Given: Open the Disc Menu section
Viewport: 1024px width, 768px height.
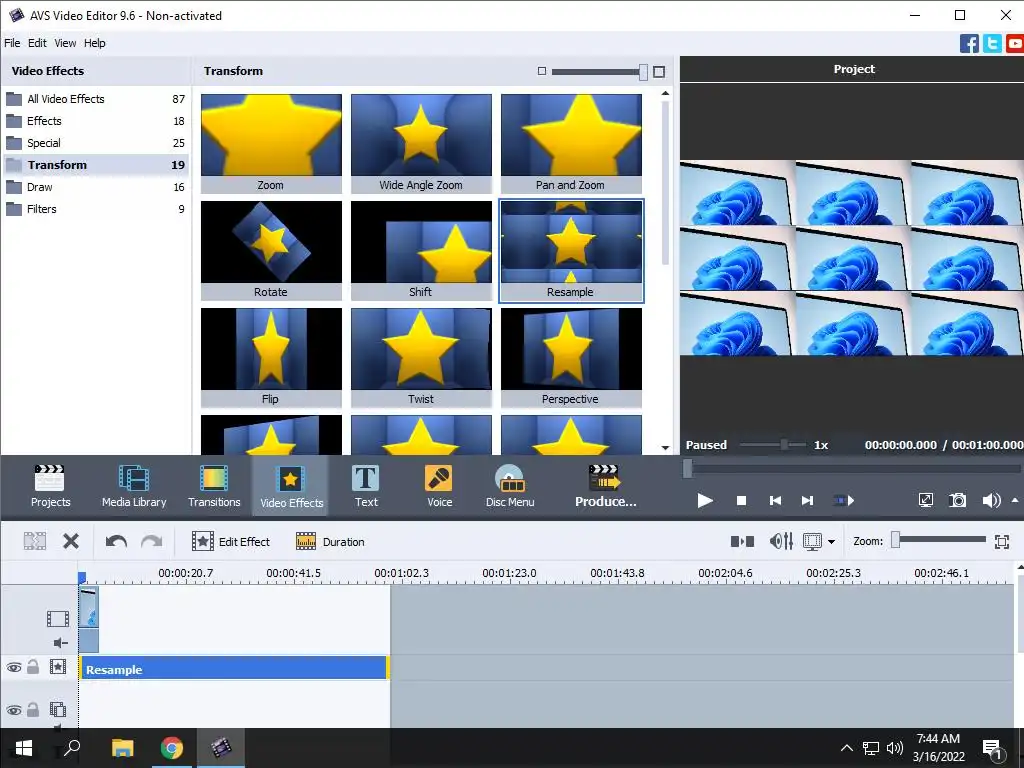Looking at the screenshot, I should tap(510, 486).
